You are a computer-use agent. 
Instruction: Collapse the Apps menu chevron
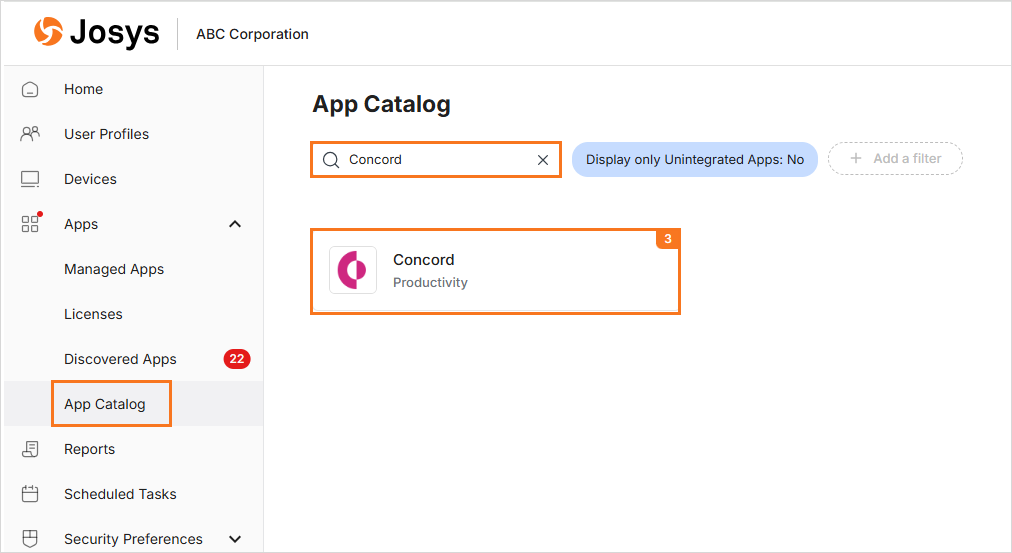(235, 224)
